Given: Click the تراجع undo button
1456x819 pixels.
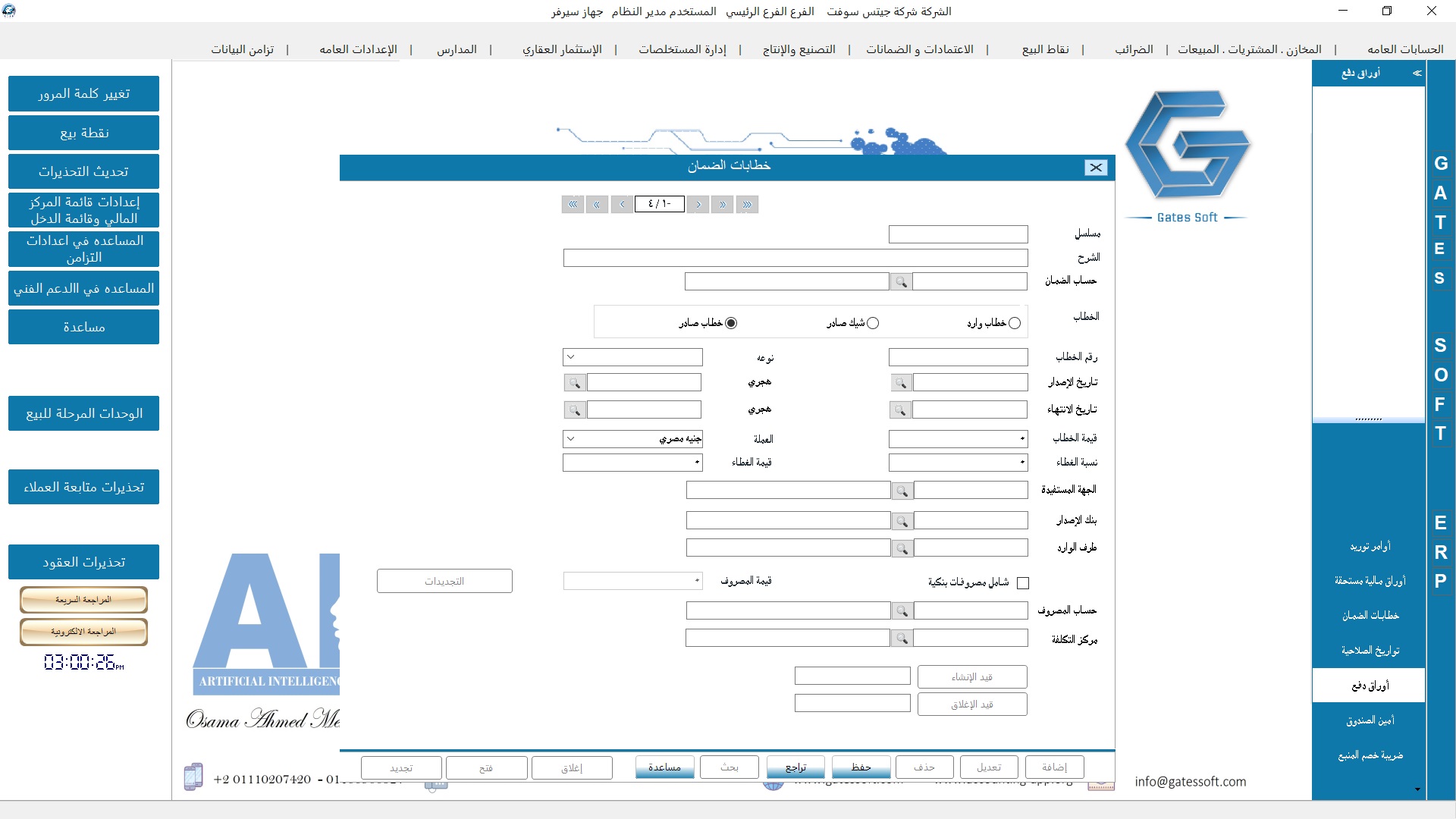Looking at the screenshot, I should [795, 767].
